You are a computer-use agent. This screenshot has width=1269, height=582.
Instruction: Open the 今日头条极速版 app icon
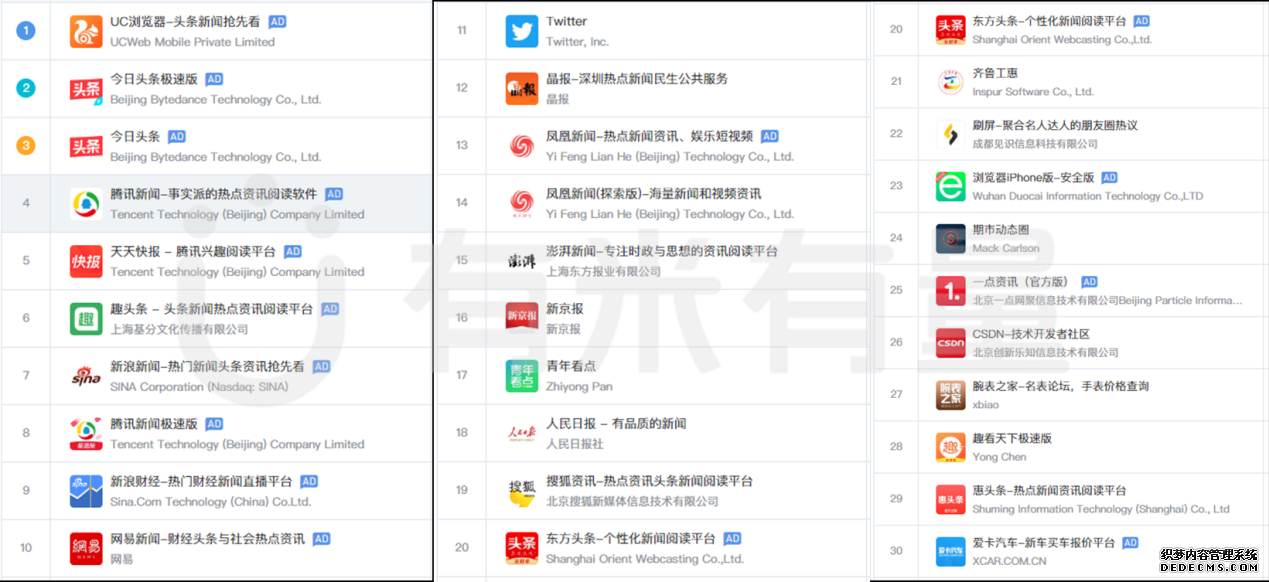[86, 89]
